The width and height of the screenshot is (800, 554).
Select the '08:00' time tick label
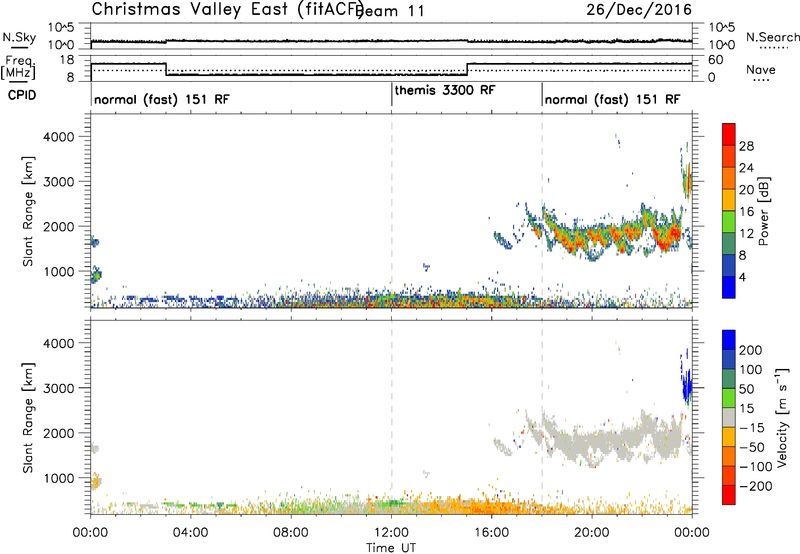291,533
